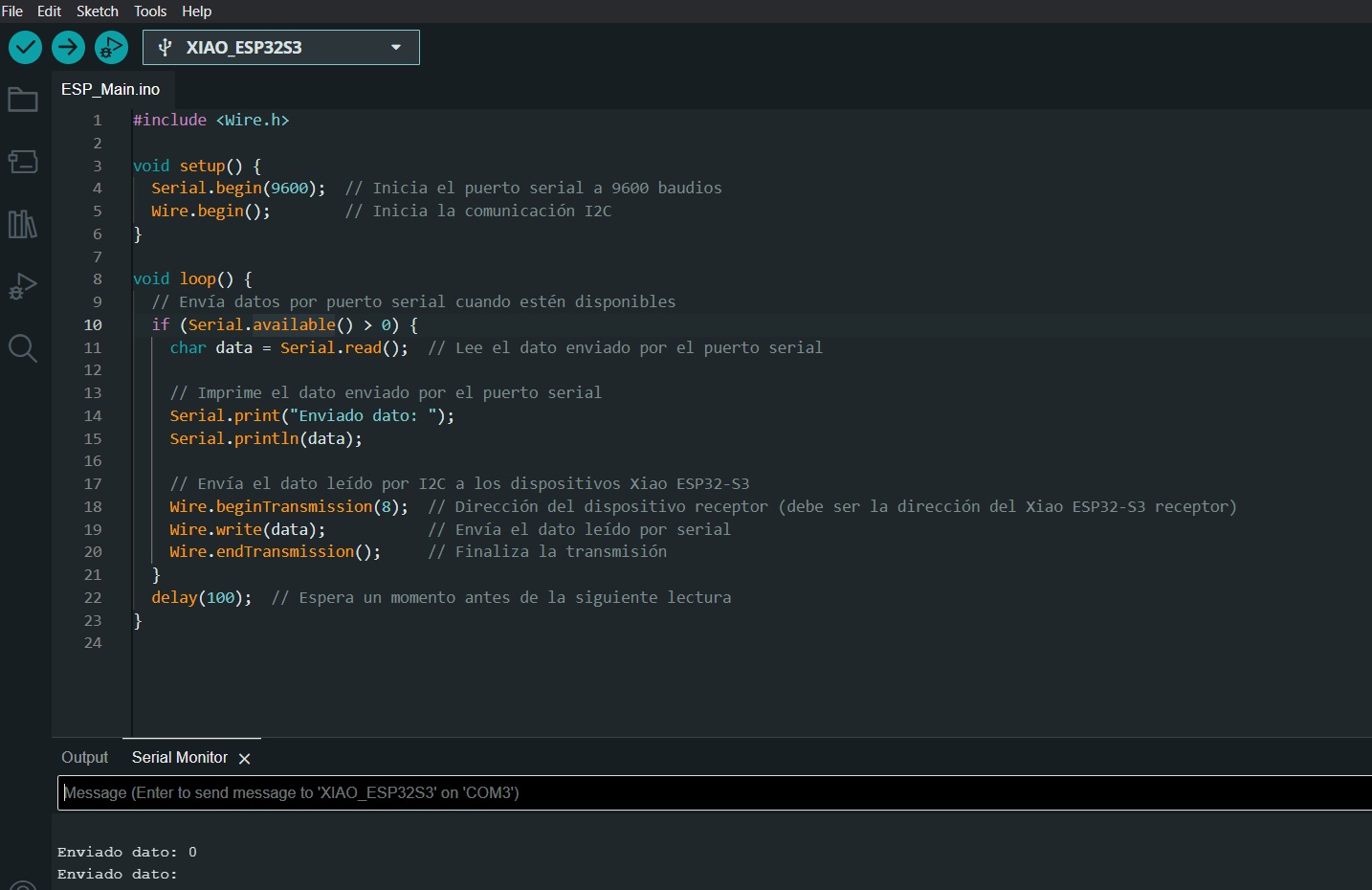Click Wire.endTransmission(); statement
This screenshot has height=890, width=1372.
[275, 551]
